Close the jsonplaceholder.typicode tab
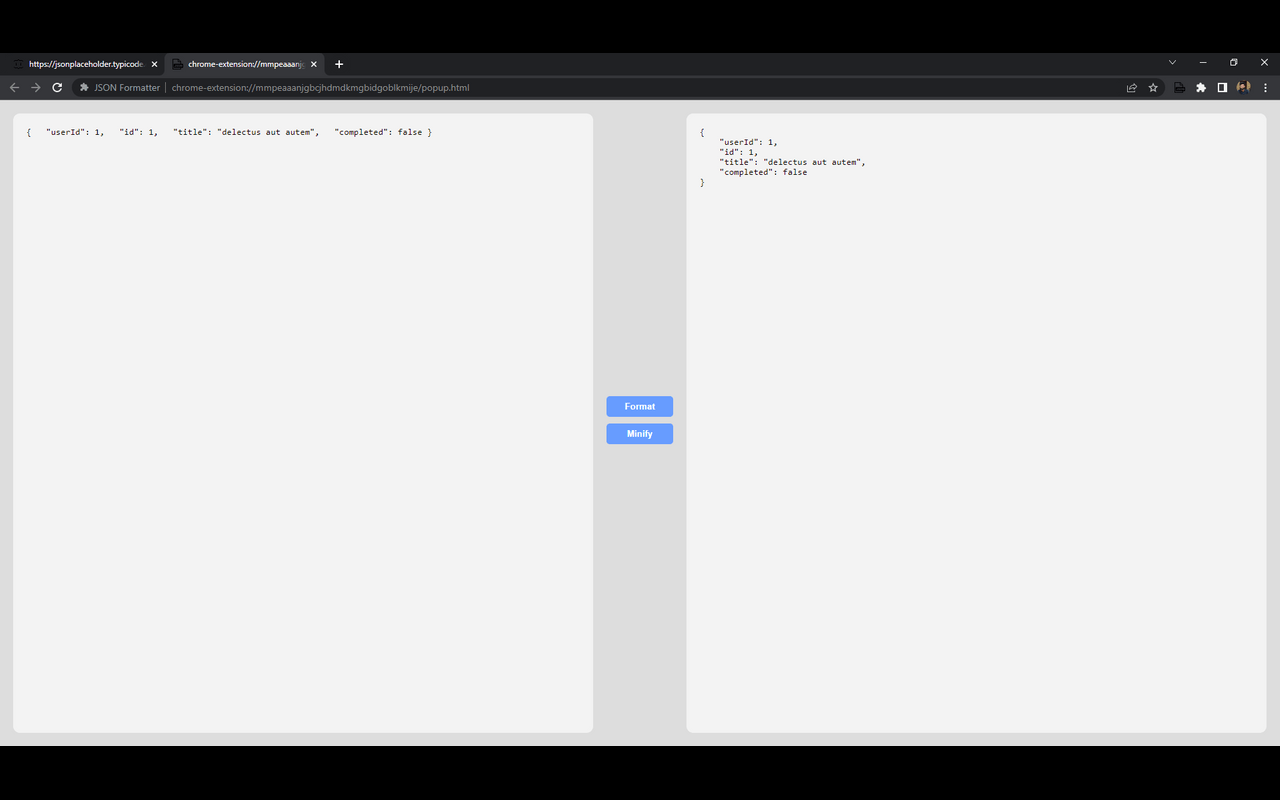The image size is (1280, 800). [154, 64]
